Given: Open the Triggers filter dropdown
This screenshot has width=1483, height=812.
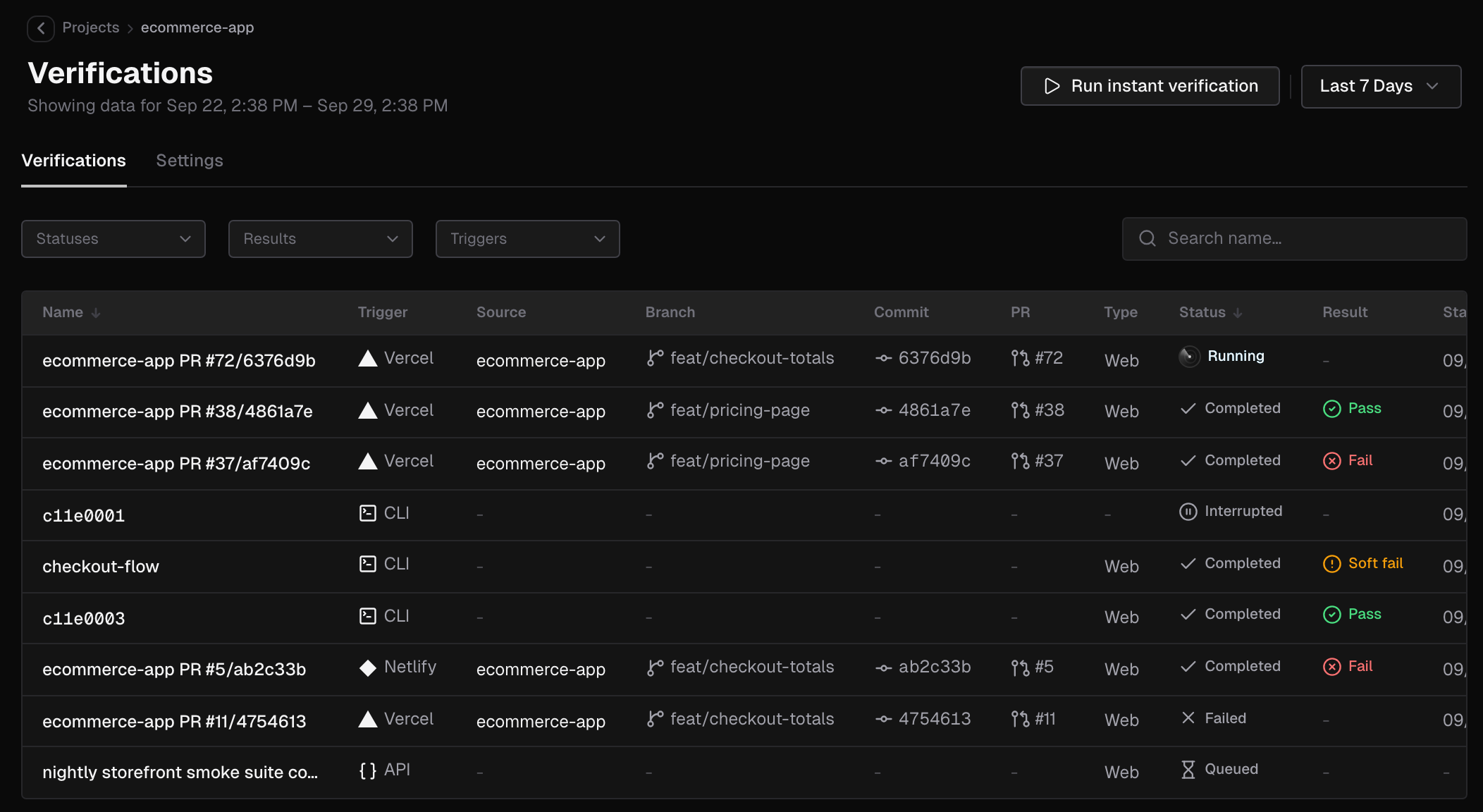Looking at the screenshot, I should [528, 239].
